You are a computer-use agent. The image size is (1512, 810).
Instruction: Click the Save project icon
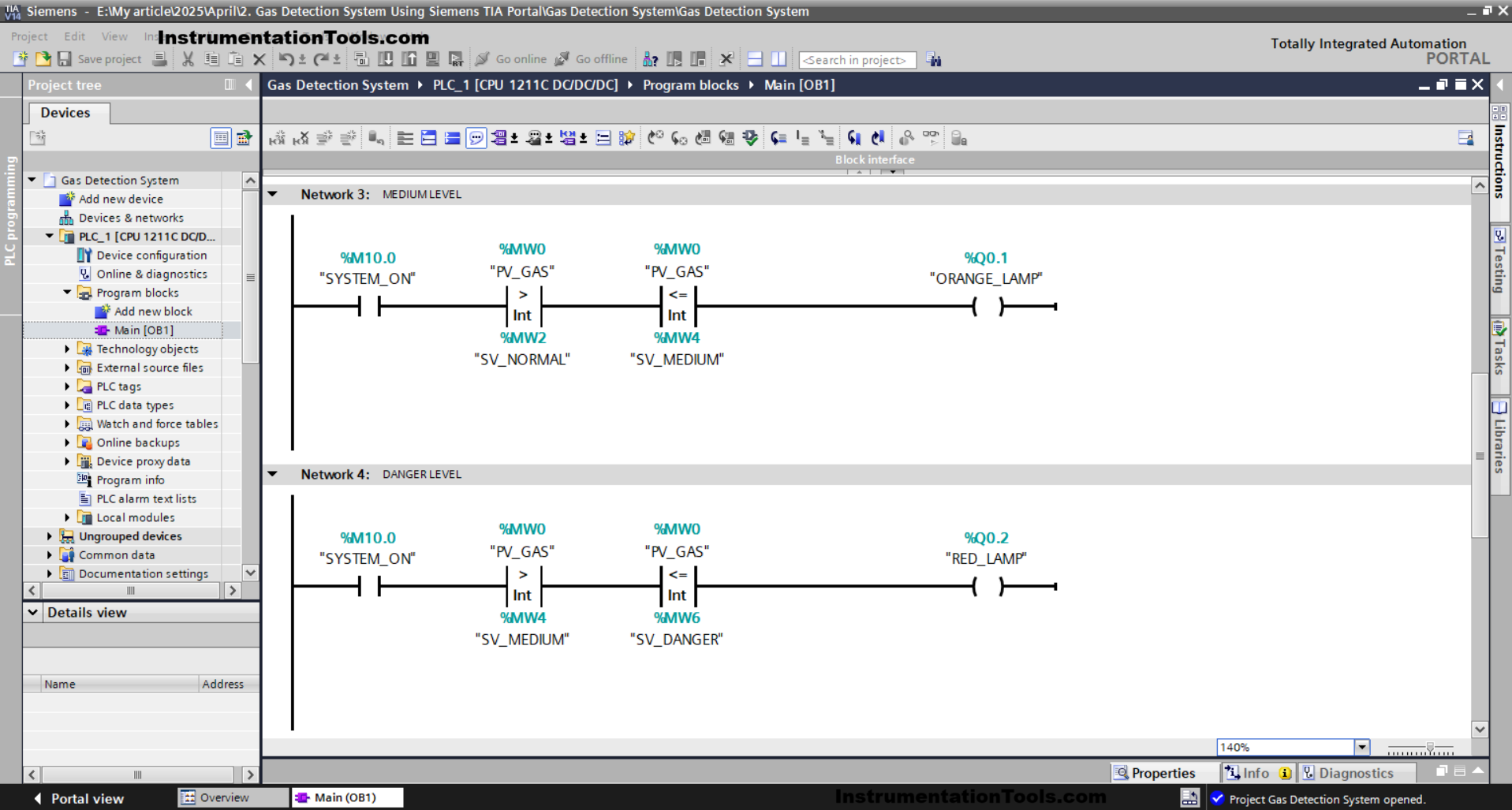65,59
